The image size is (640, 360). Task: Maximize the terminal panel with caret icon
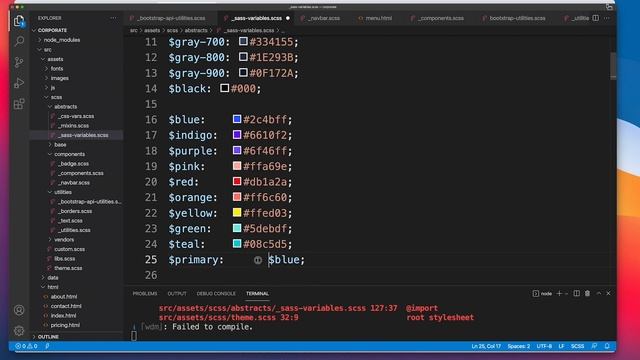point(599,293)
